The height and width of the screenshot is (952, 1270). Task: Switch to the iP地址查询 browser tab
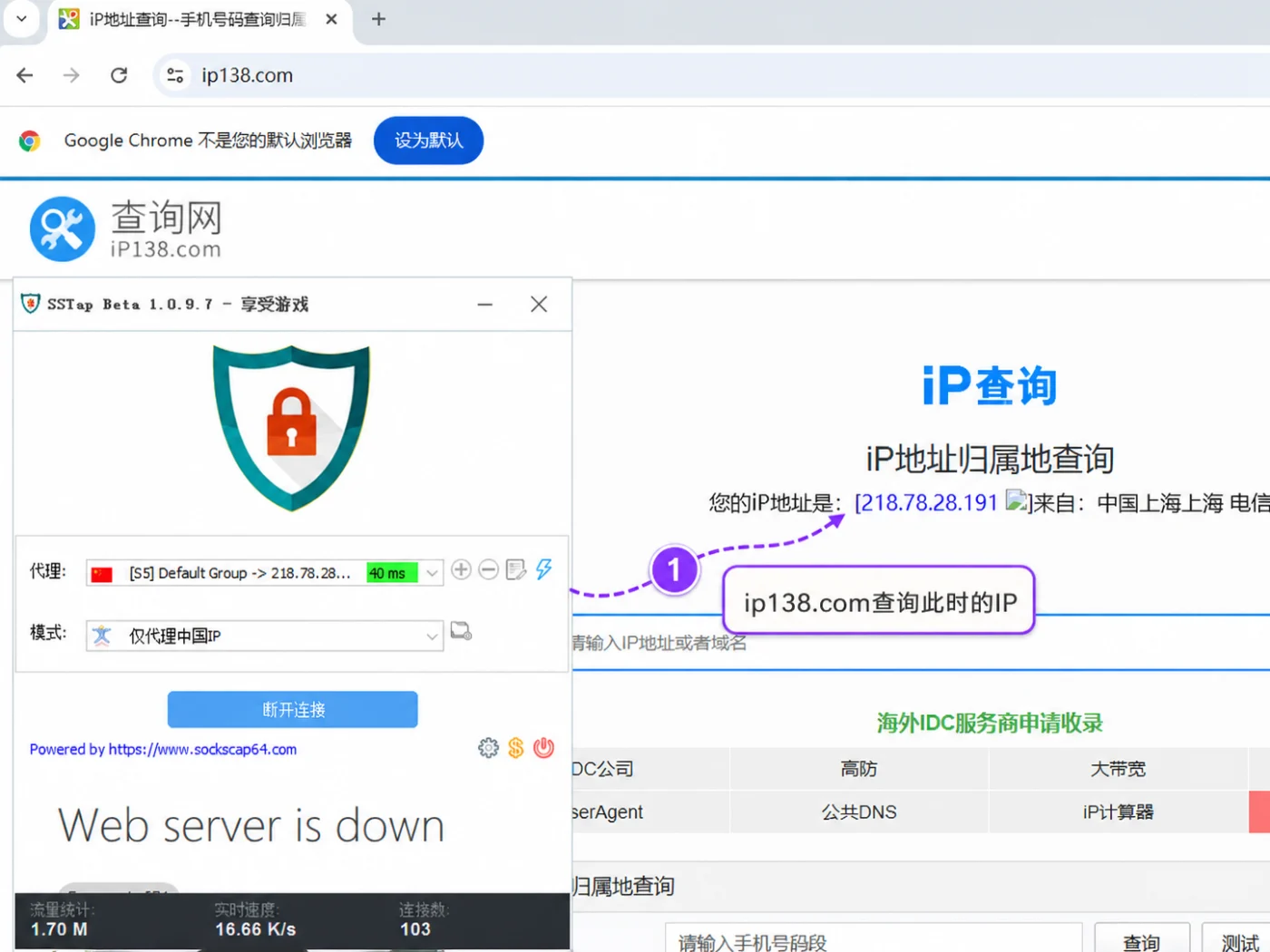198,19
